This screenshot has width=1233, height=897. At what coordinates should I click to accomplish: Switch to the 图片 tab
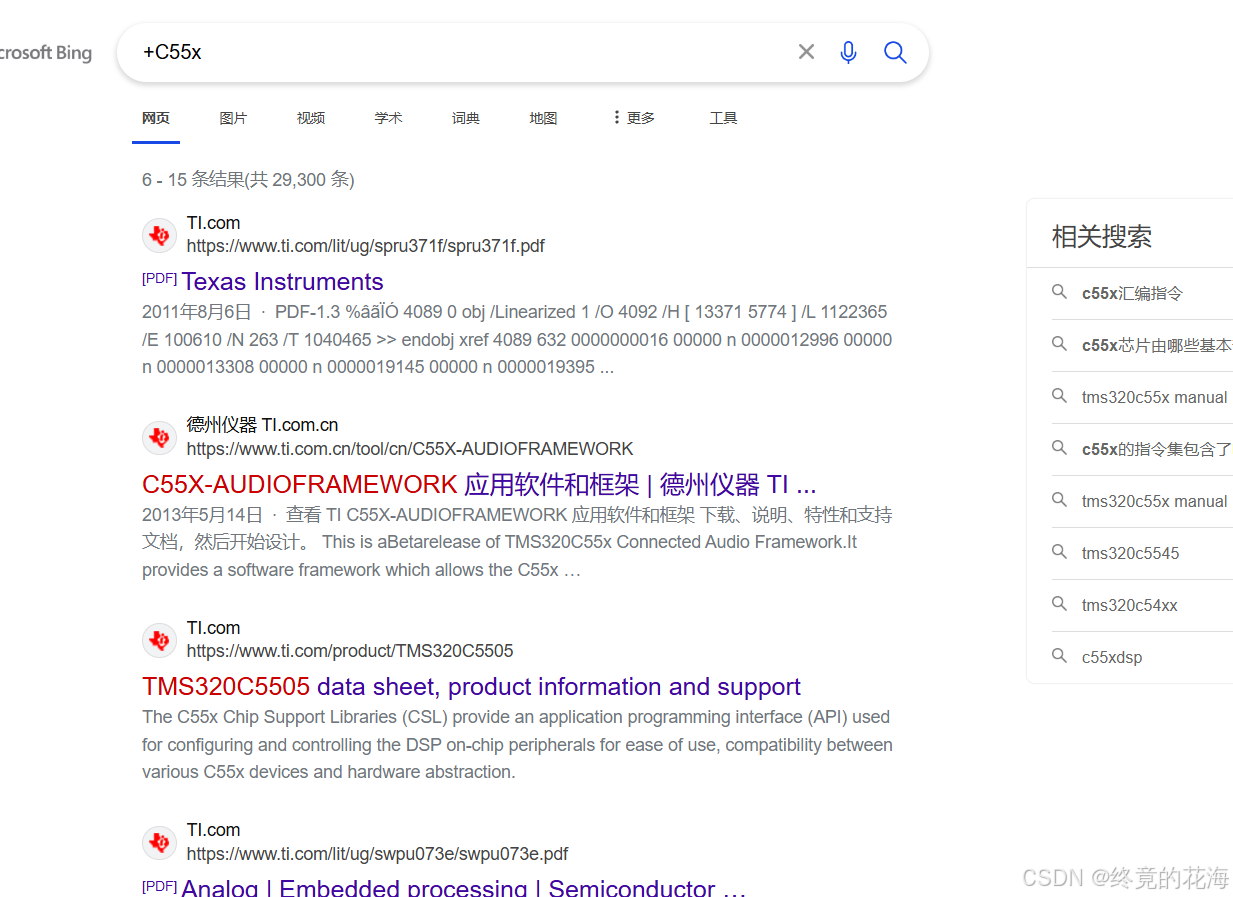click(x=233, y=118)
